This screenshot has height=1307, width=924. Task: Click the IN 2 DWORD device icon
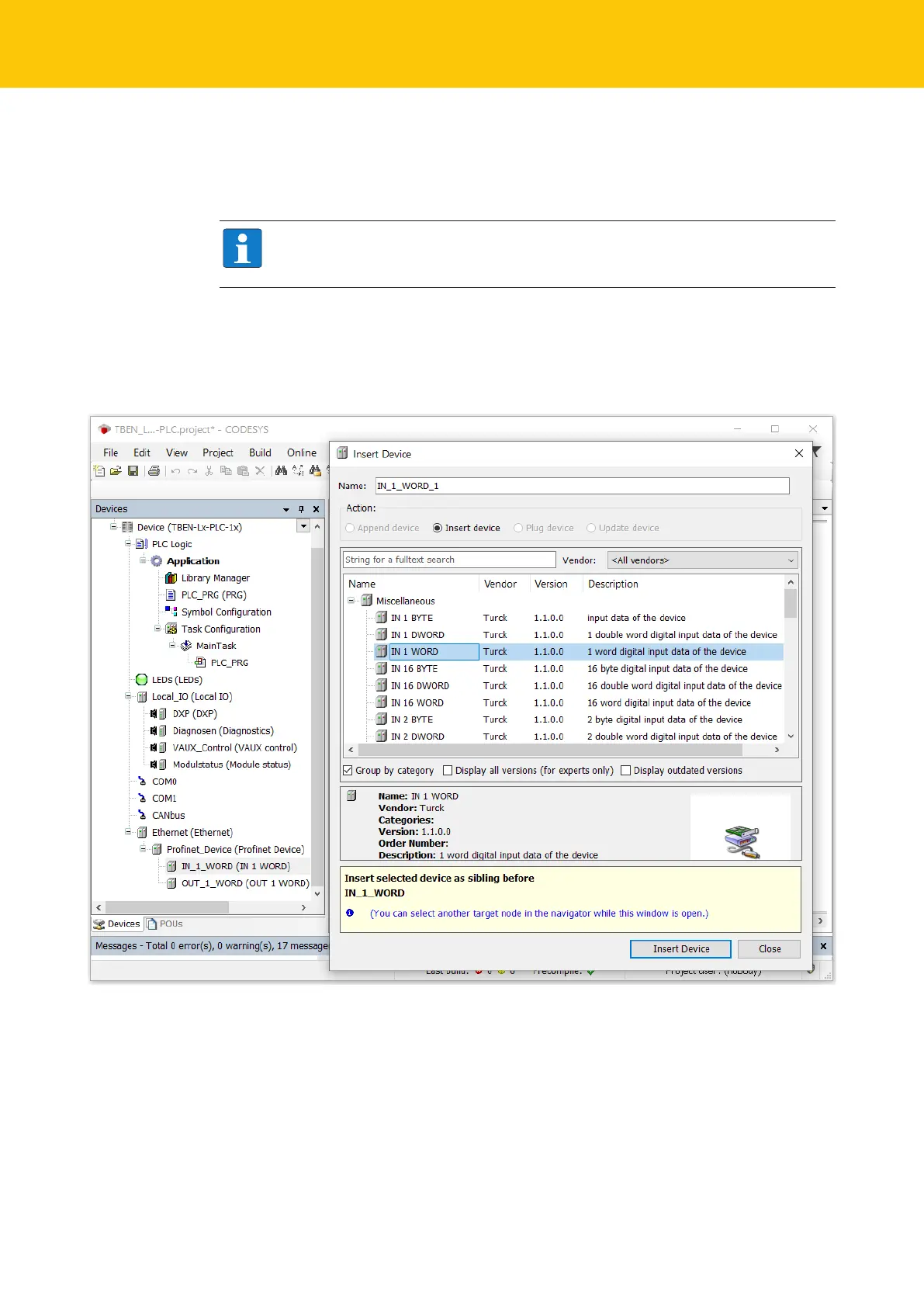pos(382,737)
